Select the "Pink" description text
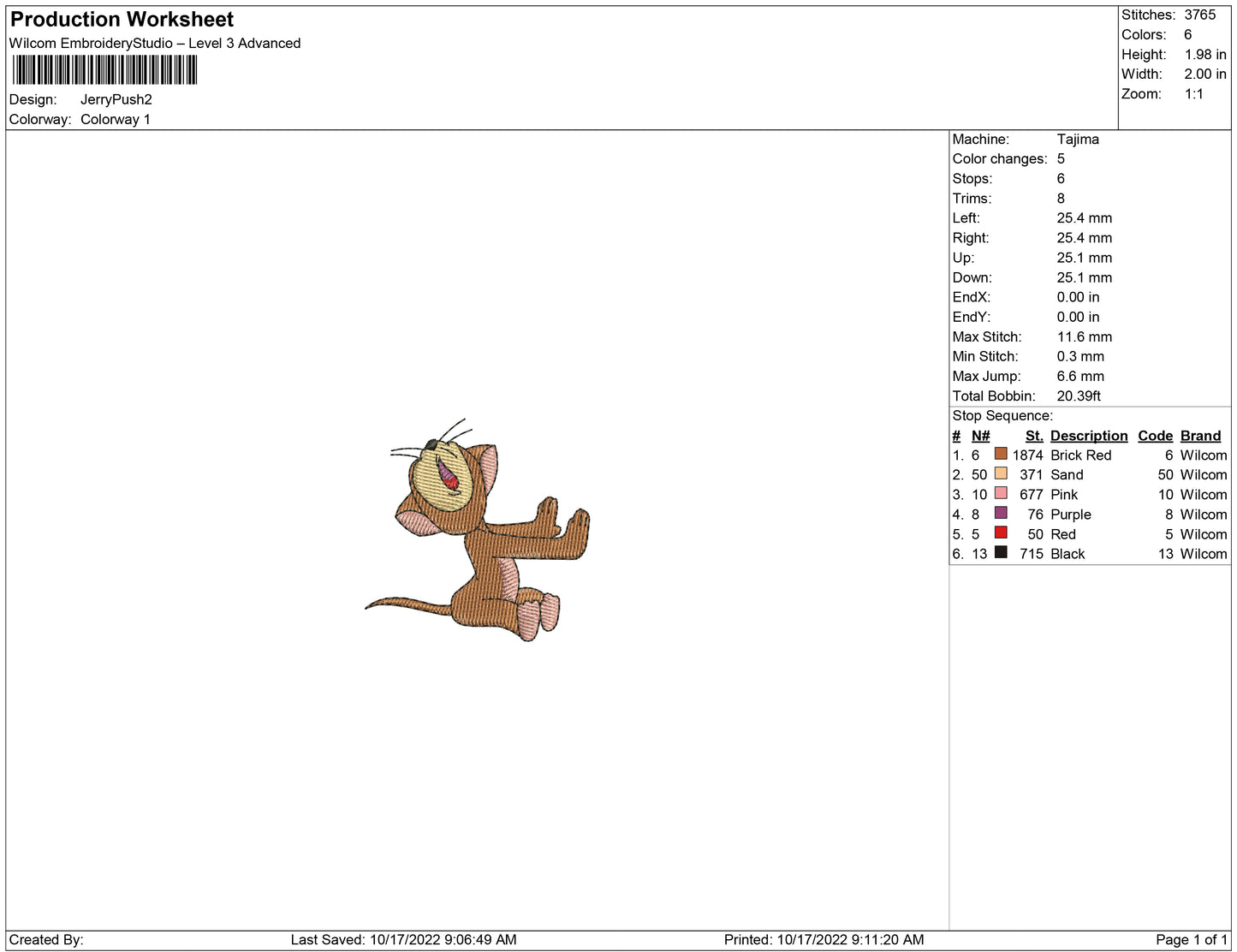 tap(1064, 494)
